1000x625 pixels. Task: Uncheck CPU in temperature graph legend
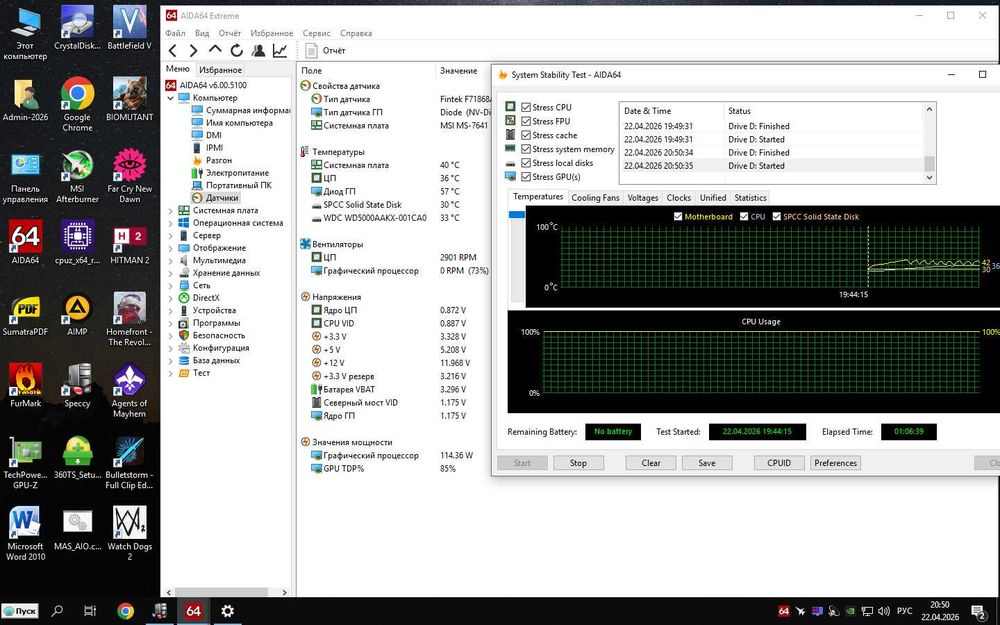(x=744, y=216)
